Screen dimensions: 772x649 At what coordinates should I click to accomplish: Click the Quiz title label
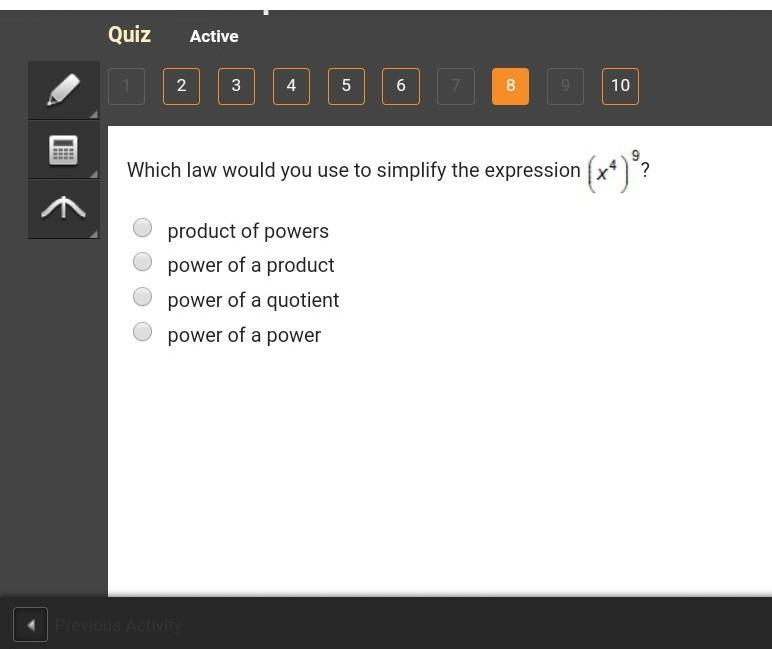[129, 35]
